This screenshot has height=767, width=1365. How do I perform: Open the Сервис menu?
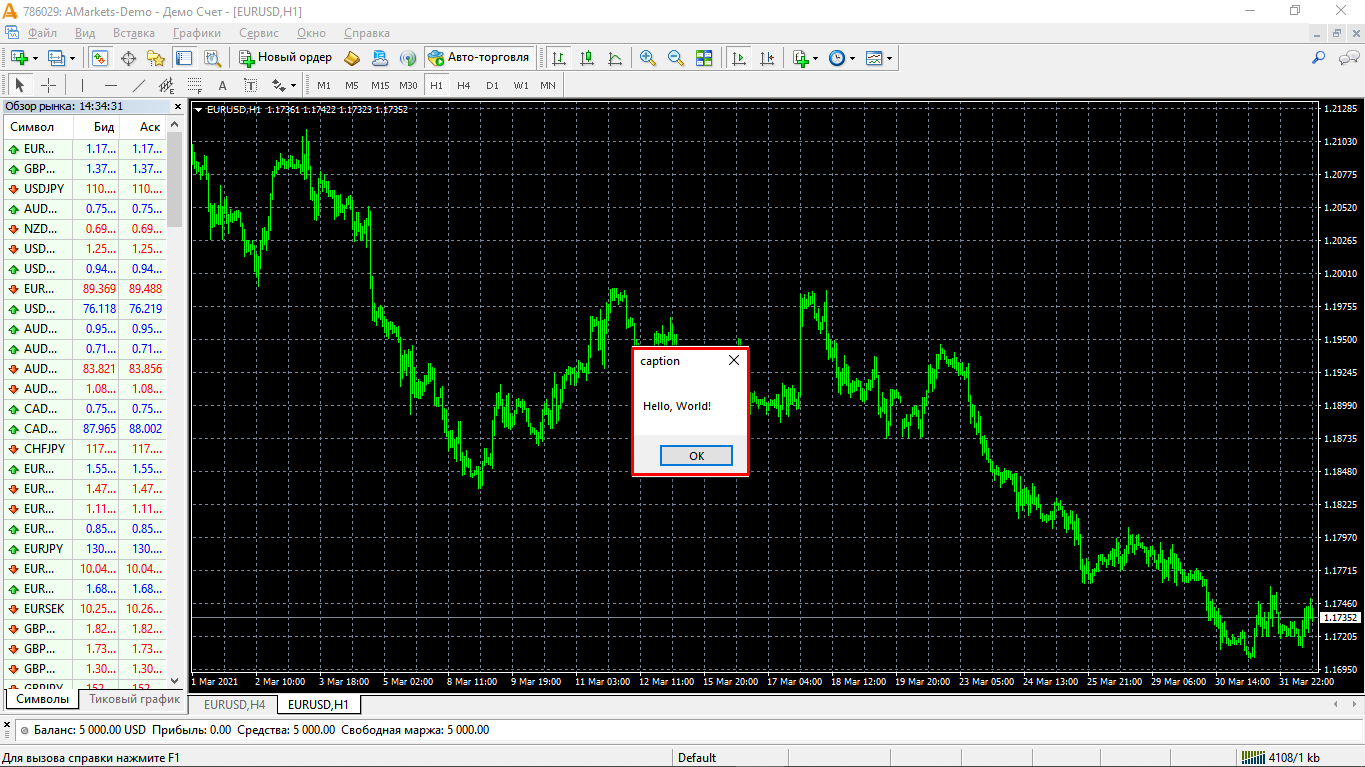tap(259, 33)
